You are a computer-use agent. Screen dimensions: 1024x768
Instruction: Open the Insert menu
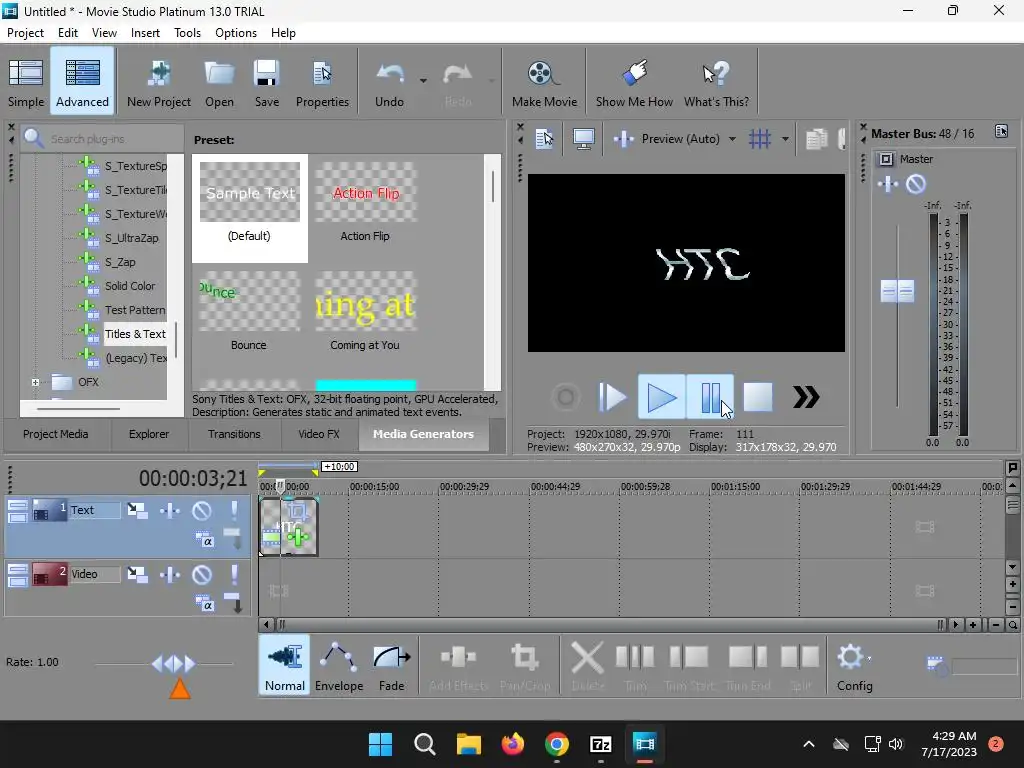[x=145, y=33]
